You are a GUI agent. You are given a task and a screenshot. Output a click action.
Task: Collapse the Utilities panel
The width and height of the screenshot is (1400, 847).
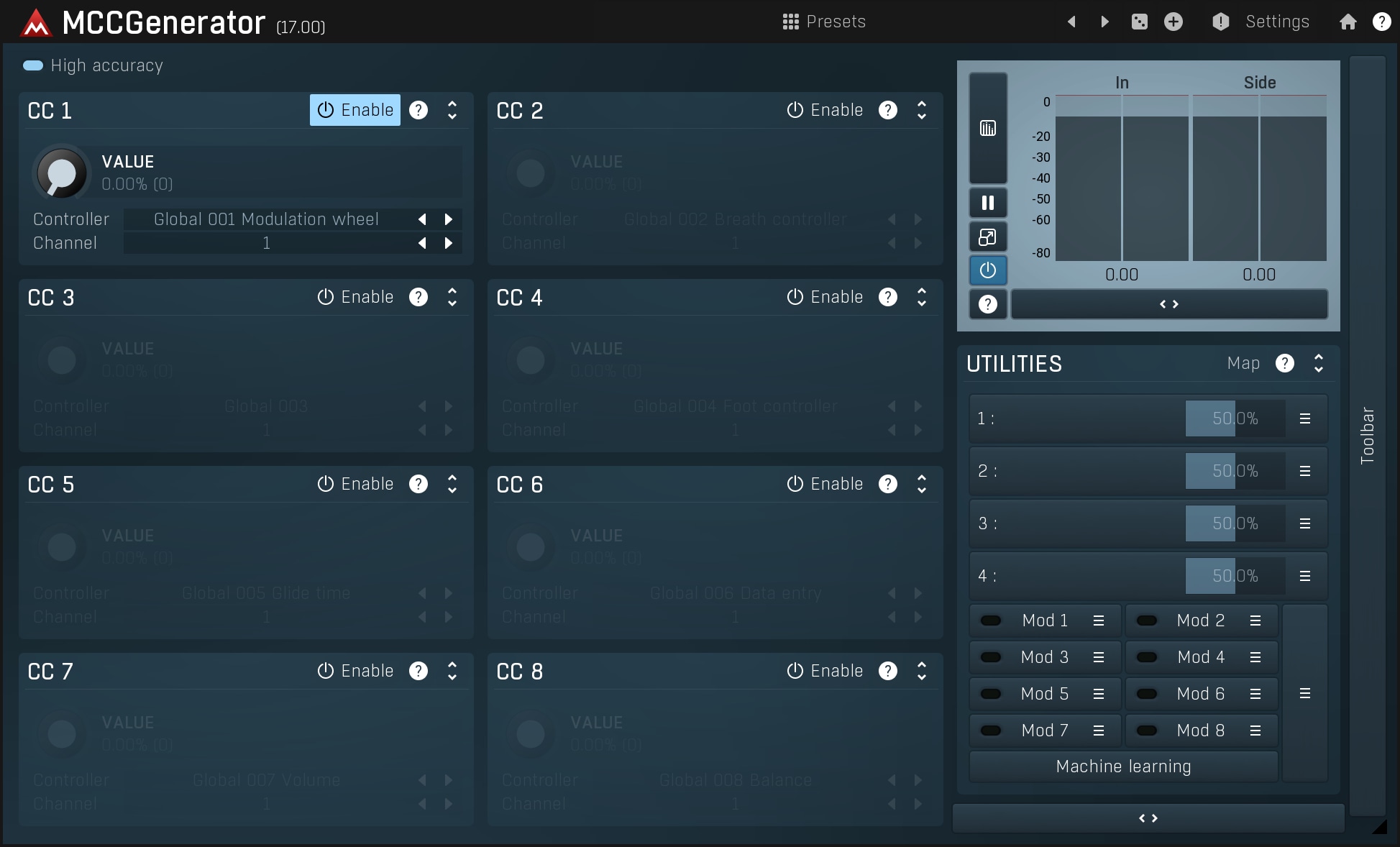point(1319,363)
